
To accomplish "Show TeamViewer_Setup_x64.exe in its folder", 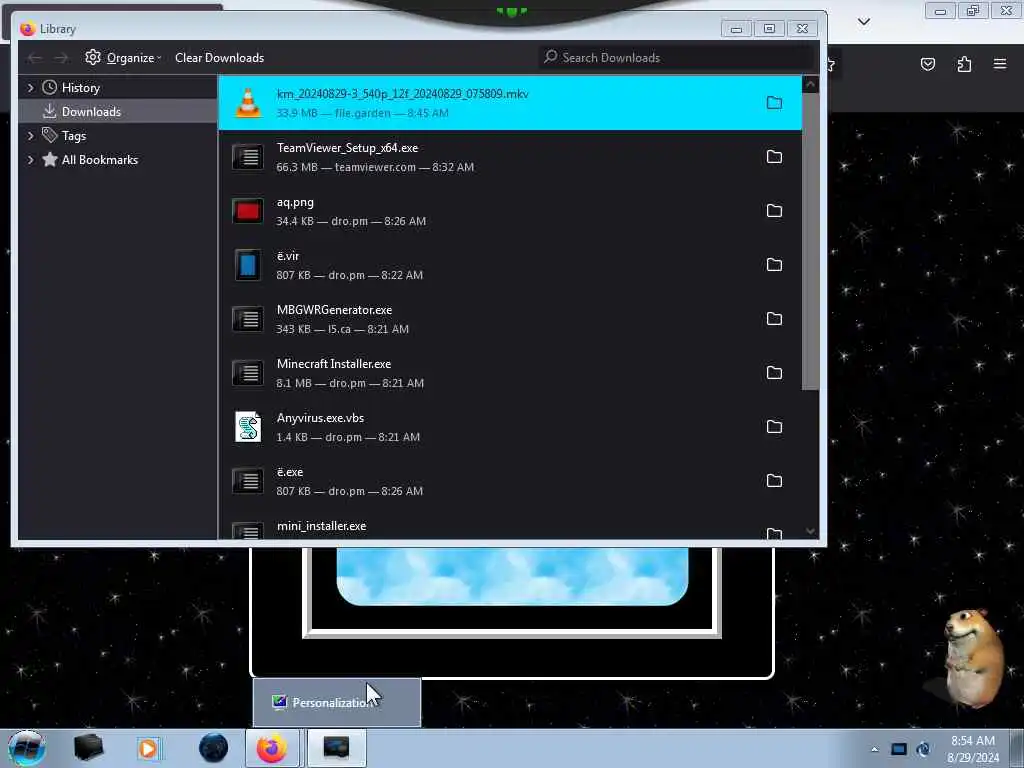I will point(774,157).
